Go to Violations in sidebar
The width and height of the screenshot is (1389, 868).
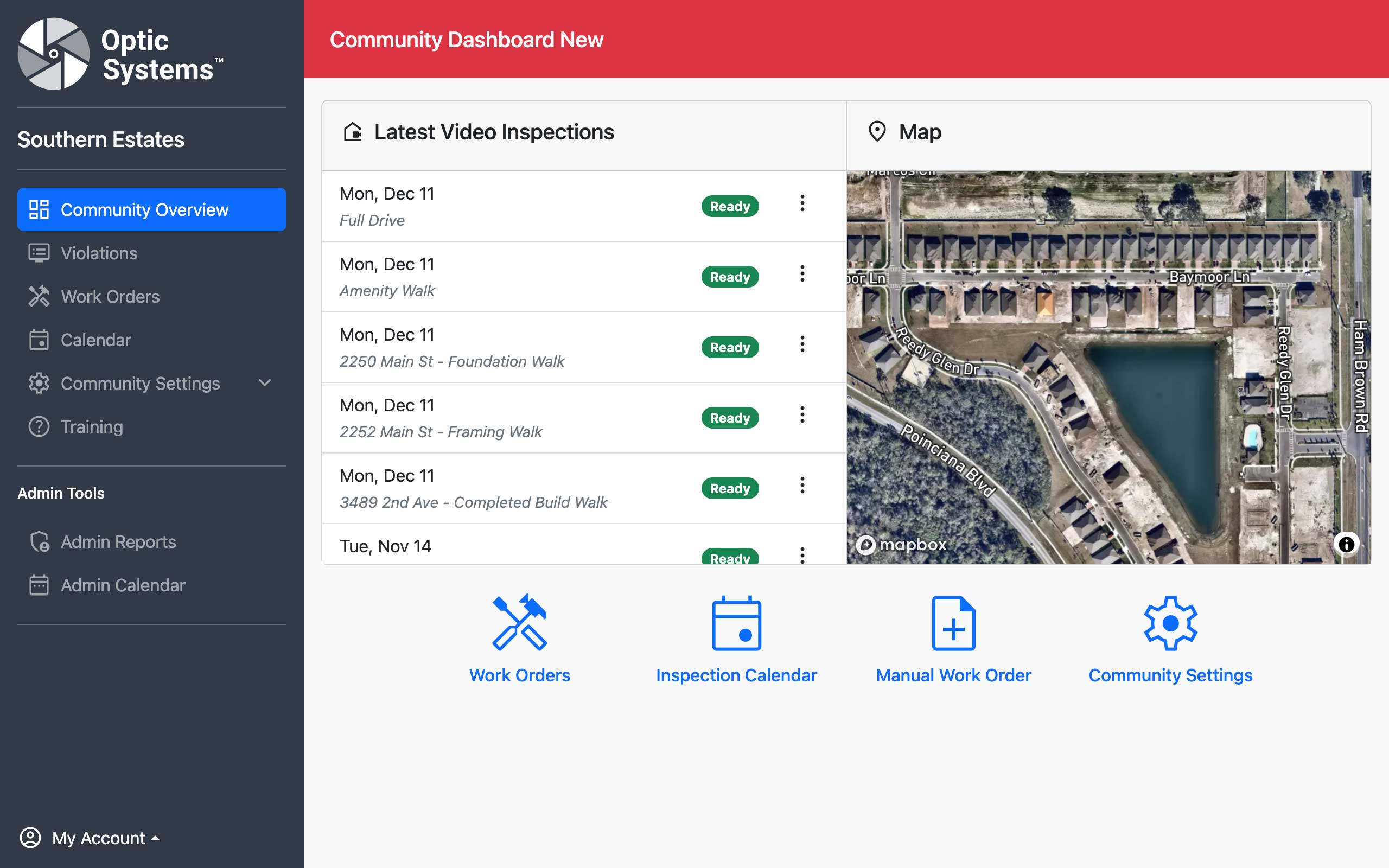pyautogui.click(x=99, y=253)
